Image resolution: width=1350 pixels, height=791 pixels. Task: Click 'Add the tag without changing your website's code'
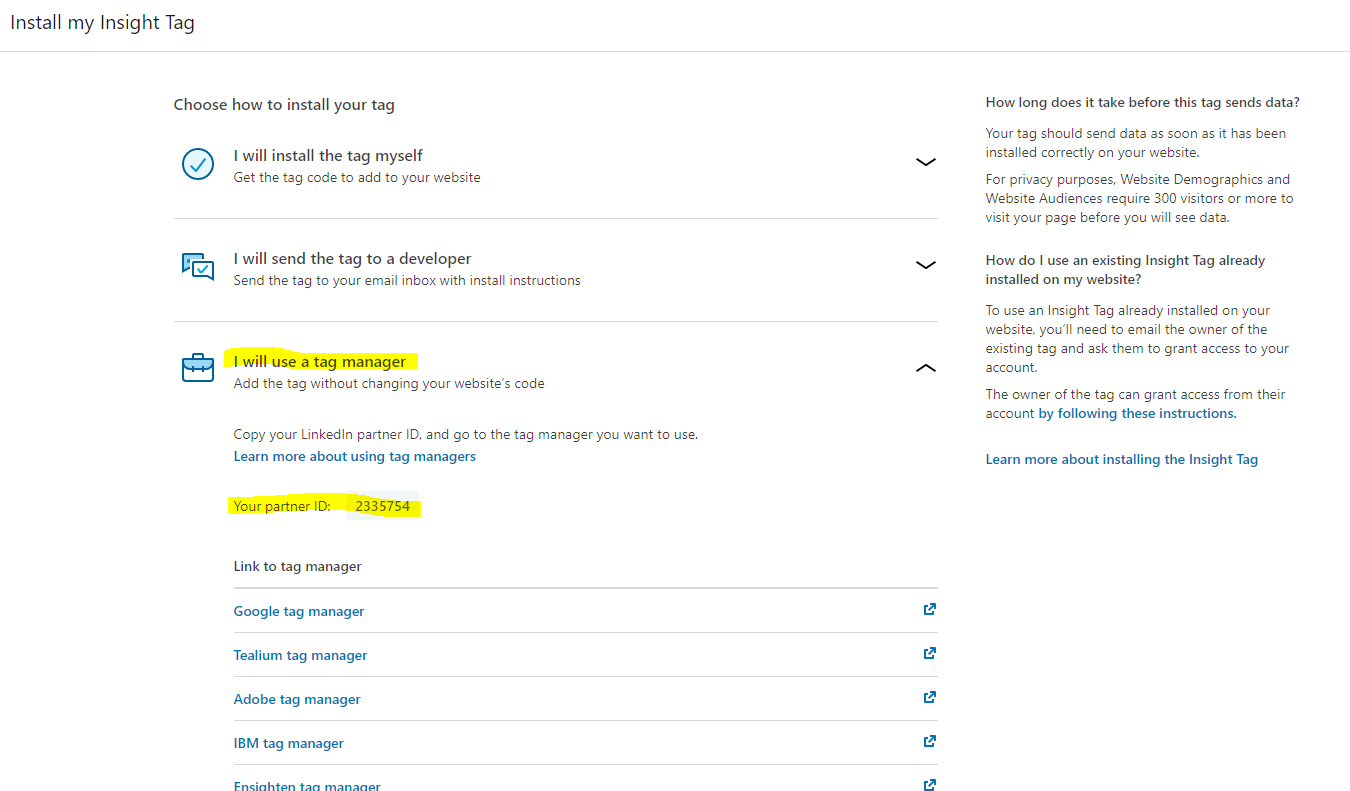(x=389, y=383)
